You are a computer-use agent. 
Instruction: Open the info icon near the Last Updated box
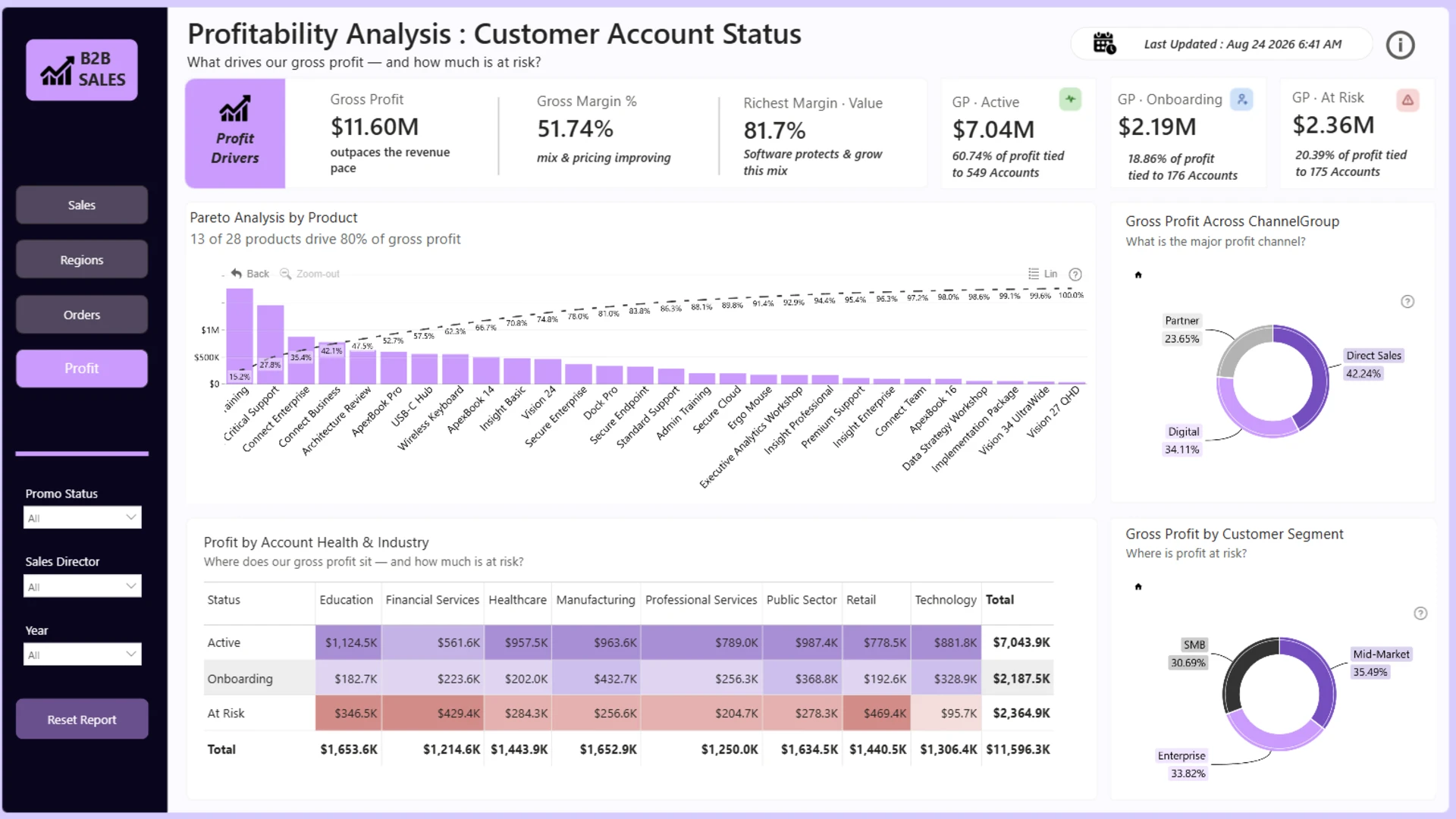(1400, 45)
